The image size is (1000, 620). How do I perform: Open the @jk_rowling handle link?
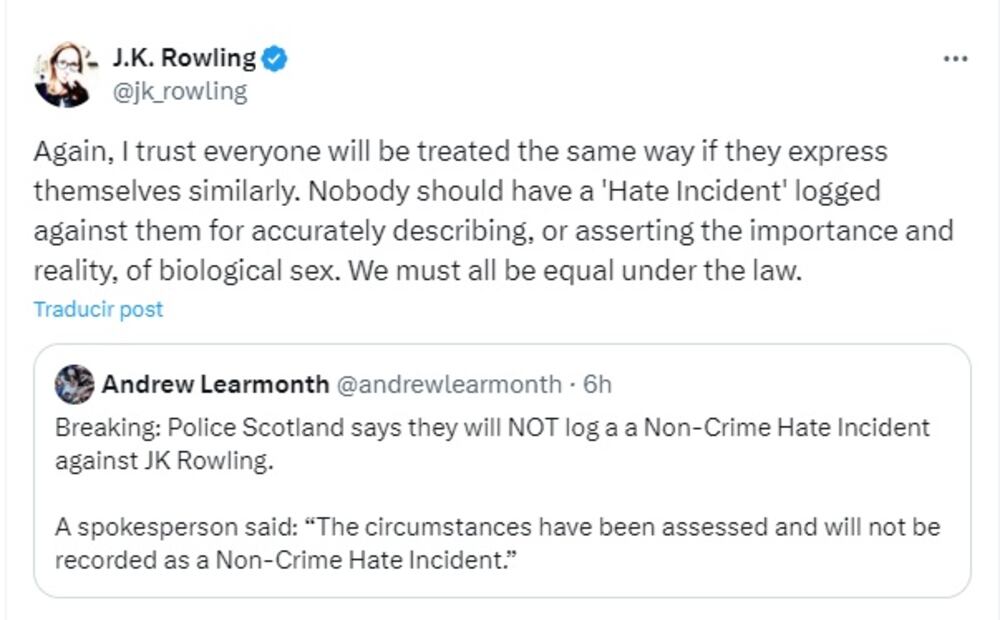point(181,92)
